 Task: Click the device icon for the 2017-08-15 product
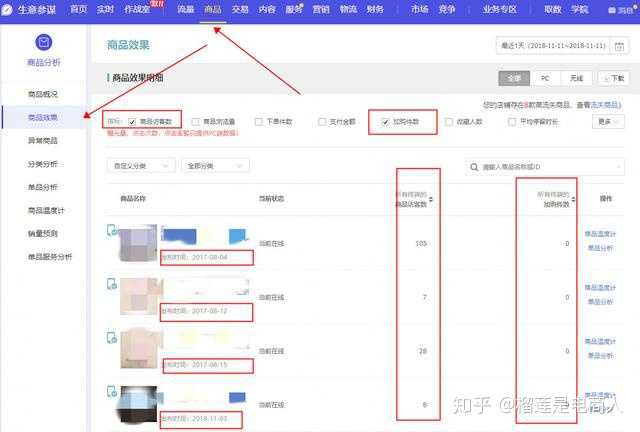coord(112,338)
